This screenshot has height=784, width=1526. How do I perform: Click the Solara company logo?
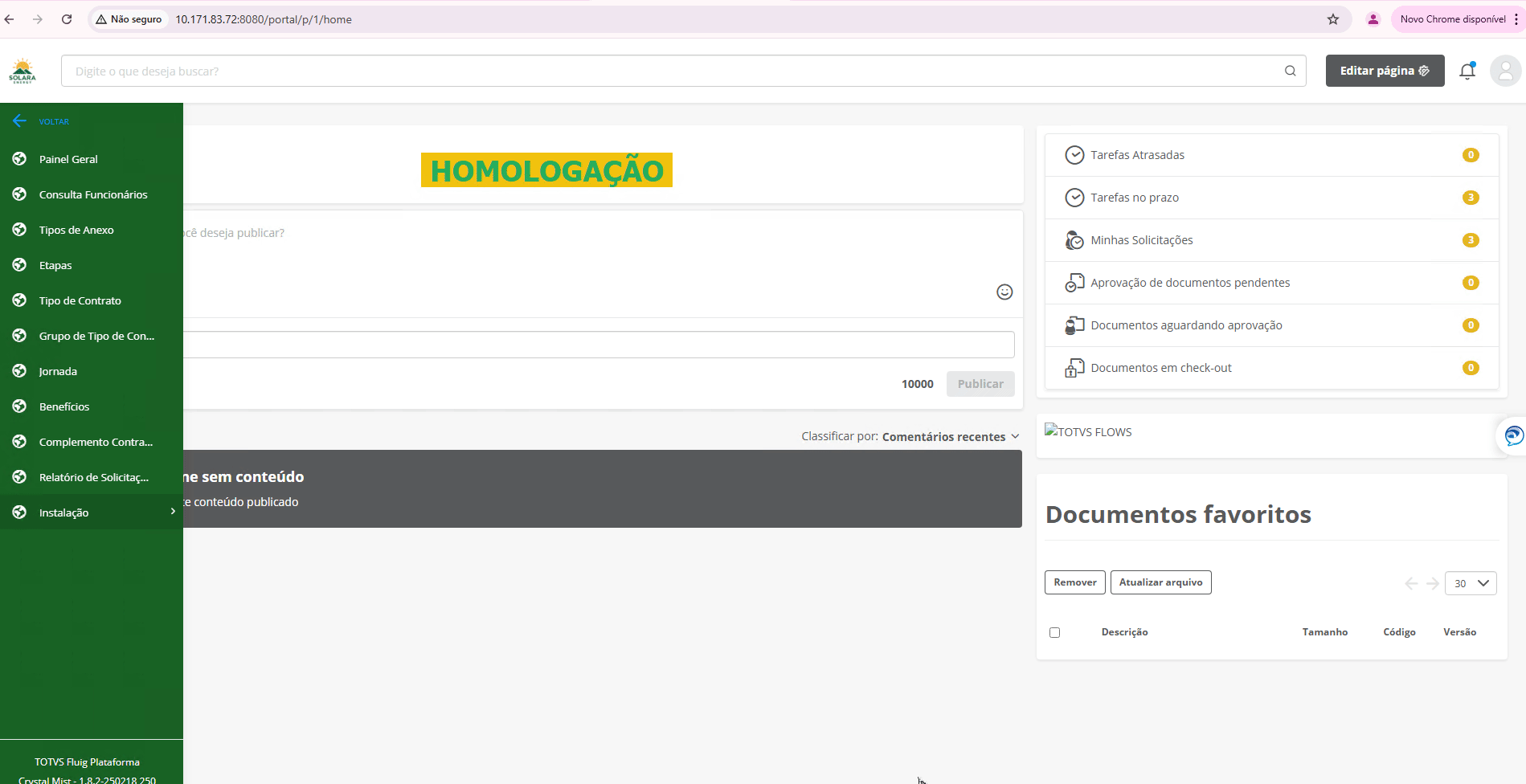click(x=23, y=71)
